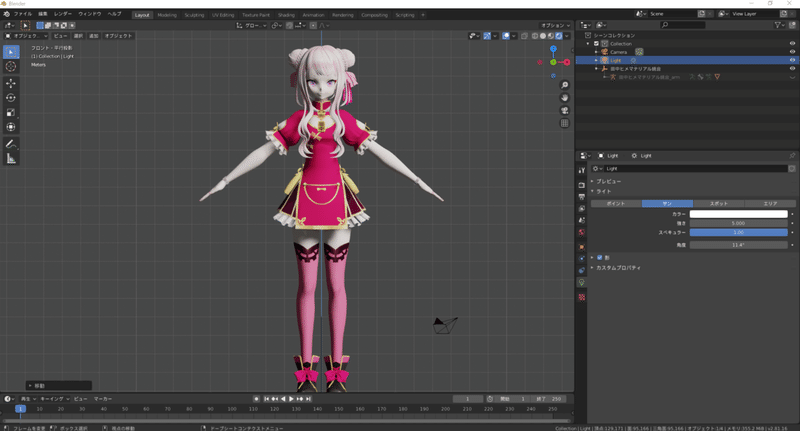
Task: Open the View Layer properties tab icon
Action: [x=582, y=209]
